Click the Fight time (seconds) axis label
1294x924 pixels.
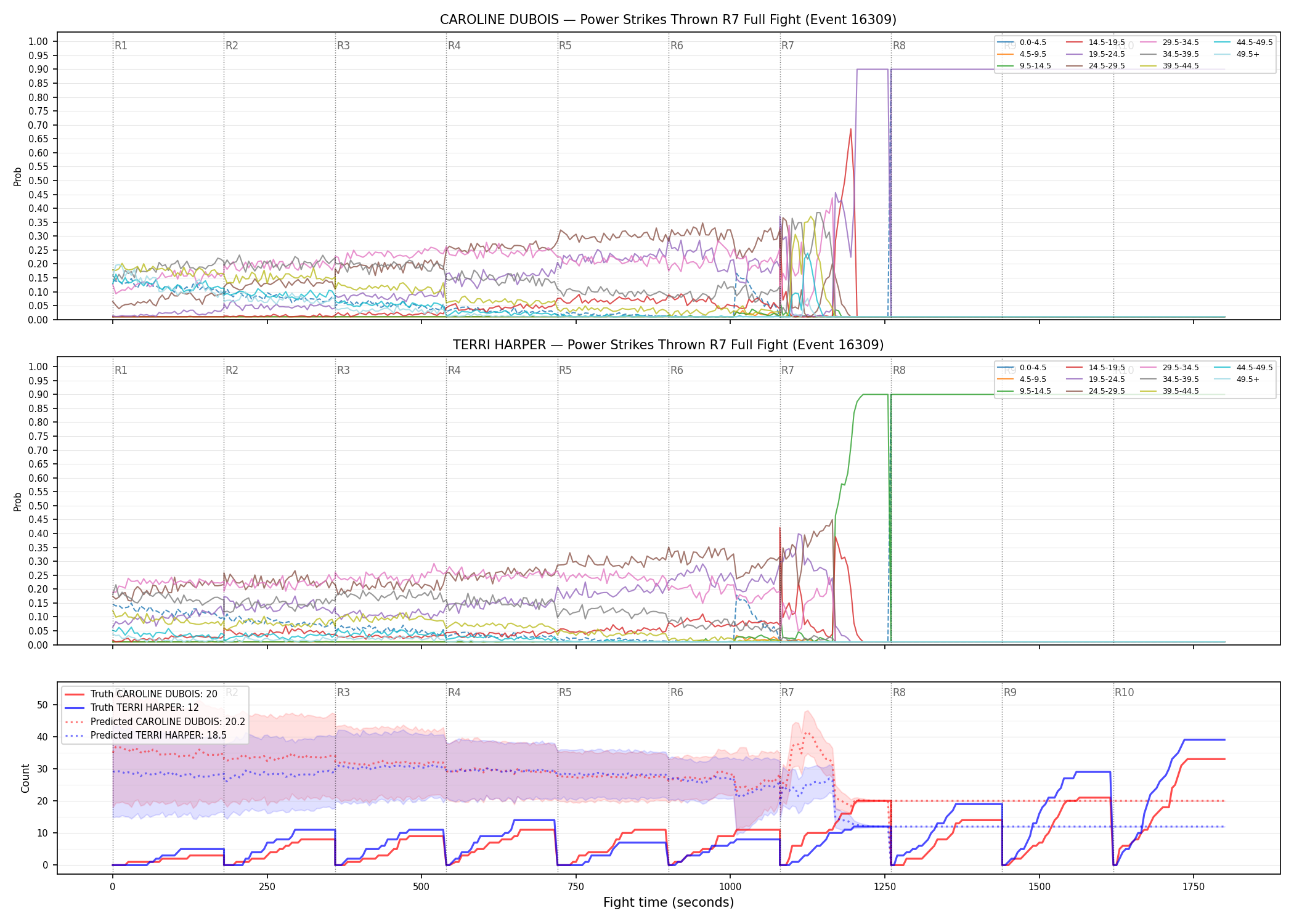tap(669, 902)
